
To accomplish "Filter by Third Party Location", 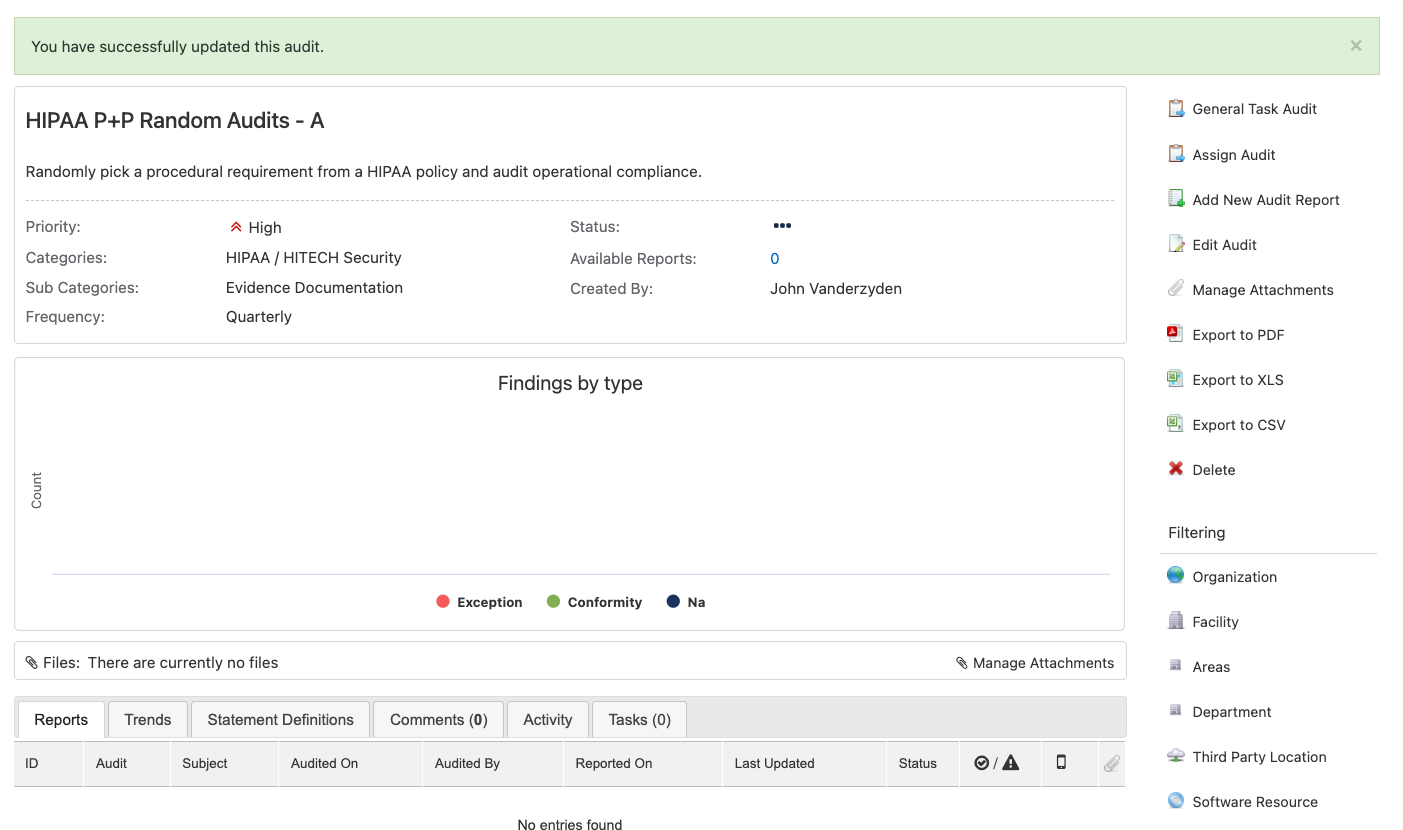I will click(x=1260, y=757).
